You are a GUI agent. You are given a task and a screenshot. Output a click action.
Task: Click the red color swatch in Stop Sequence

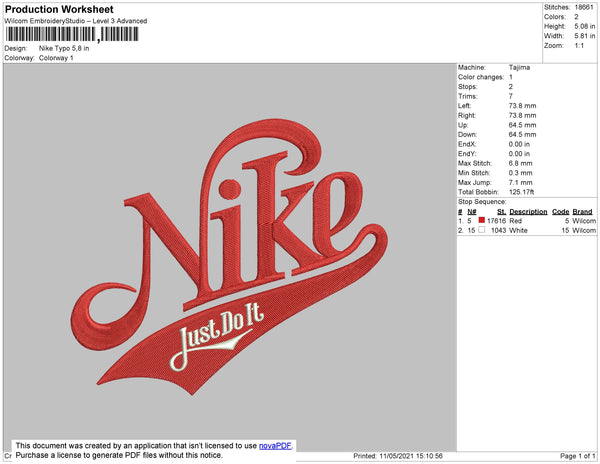[x=482, y=220]
